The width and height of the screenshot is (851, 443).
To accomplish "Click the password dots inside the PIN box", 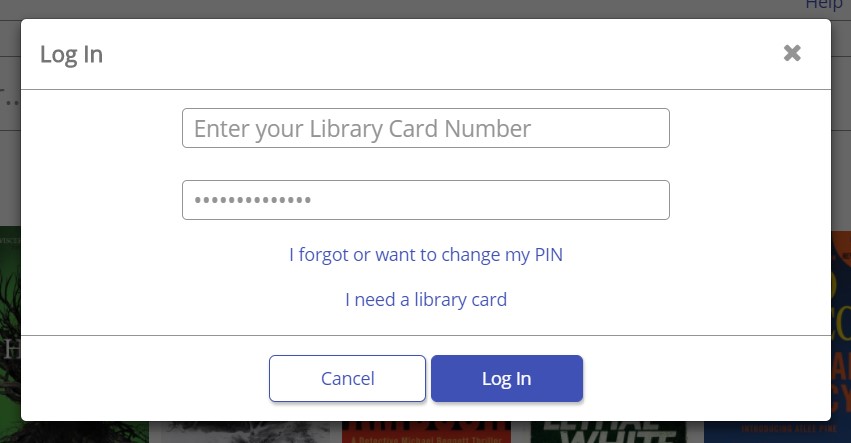I will click(x=253, y=200).
